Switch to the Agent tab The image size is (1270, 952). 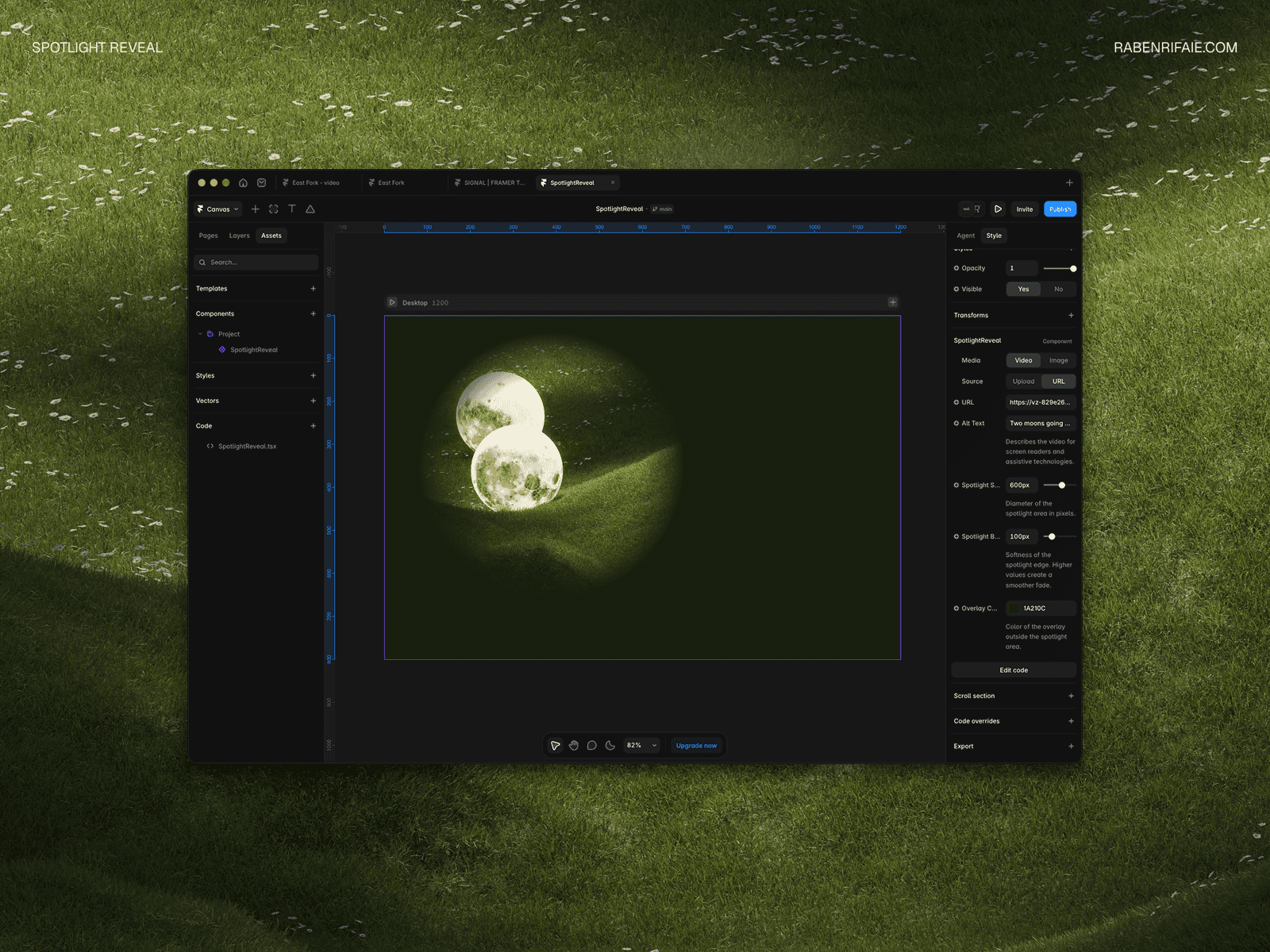pyautogui.click(x=965, y=236)
